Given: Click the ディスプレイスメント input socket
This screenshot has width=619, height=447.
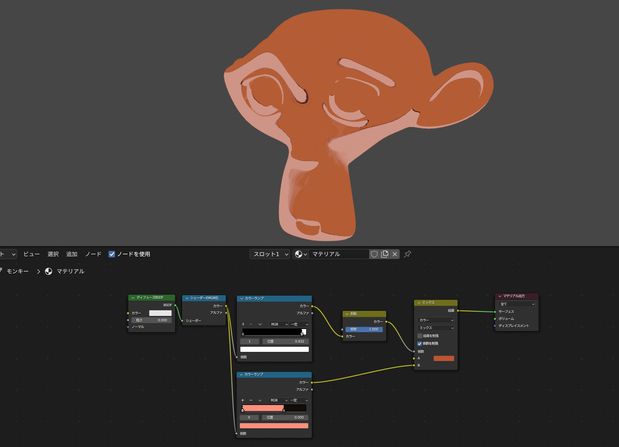Looking at the screenshot, I should [x=495, y=326].
